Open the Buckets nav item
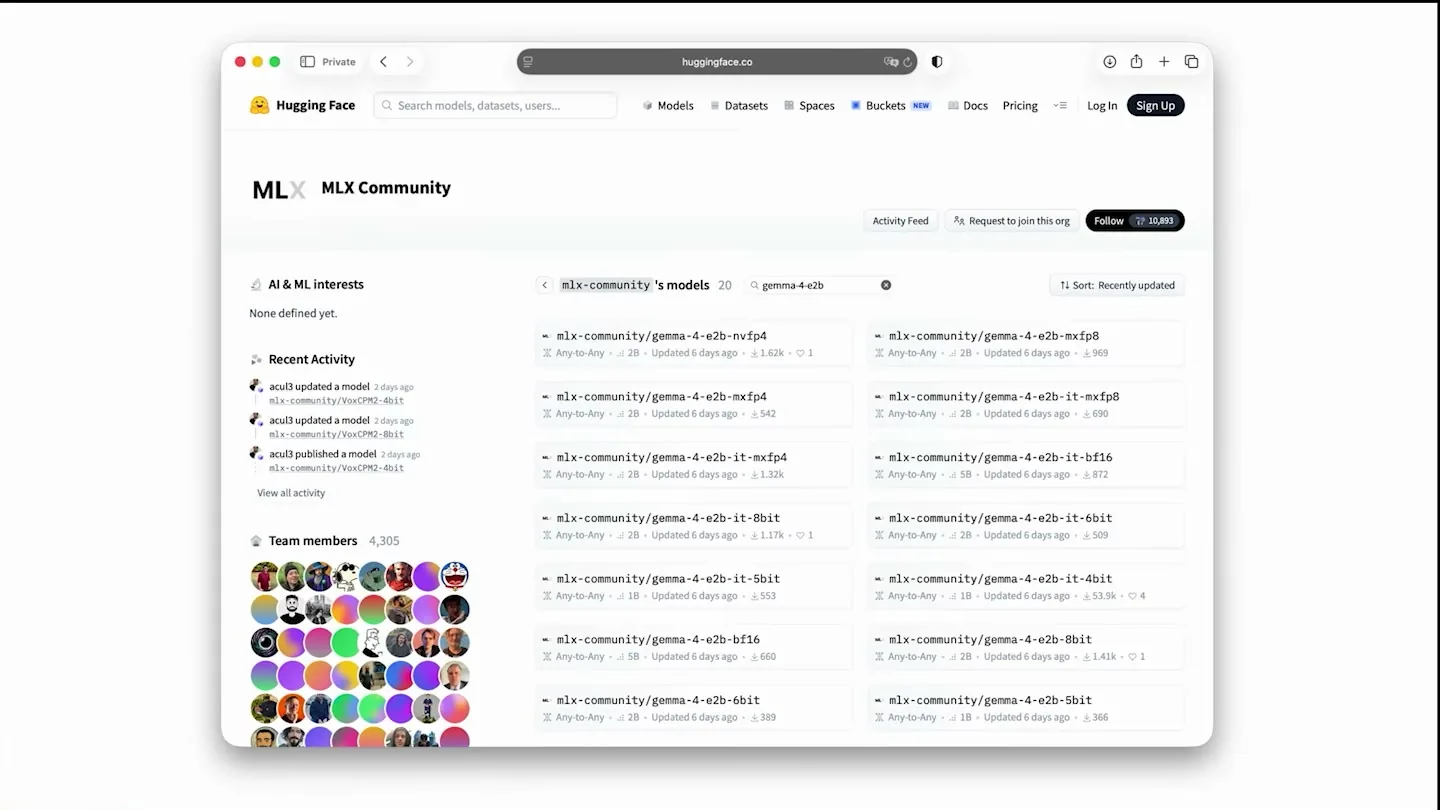 (891, 105)
